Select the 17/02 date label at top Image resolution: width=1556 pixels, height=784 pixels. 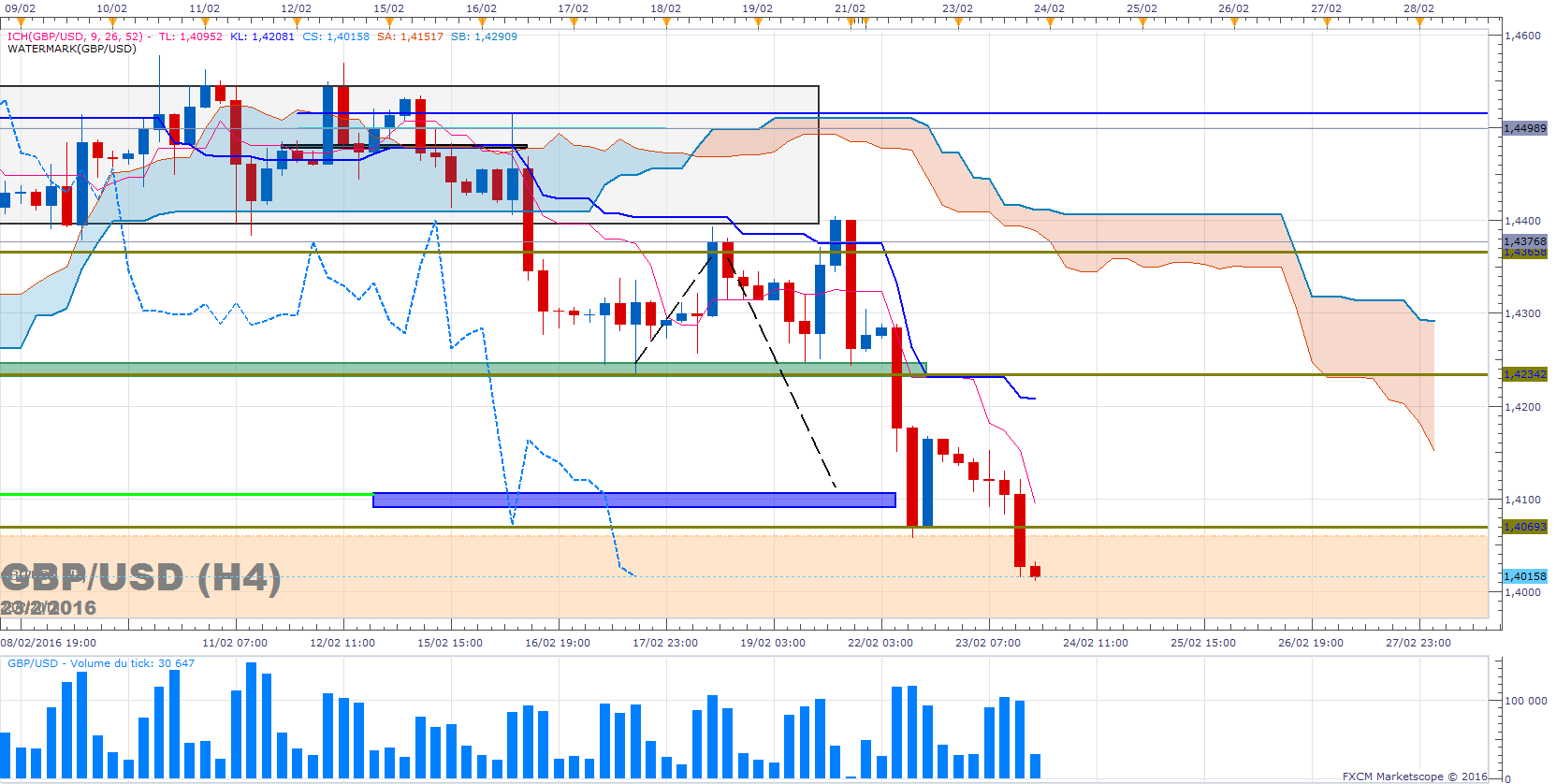click(x=573, y=8)
